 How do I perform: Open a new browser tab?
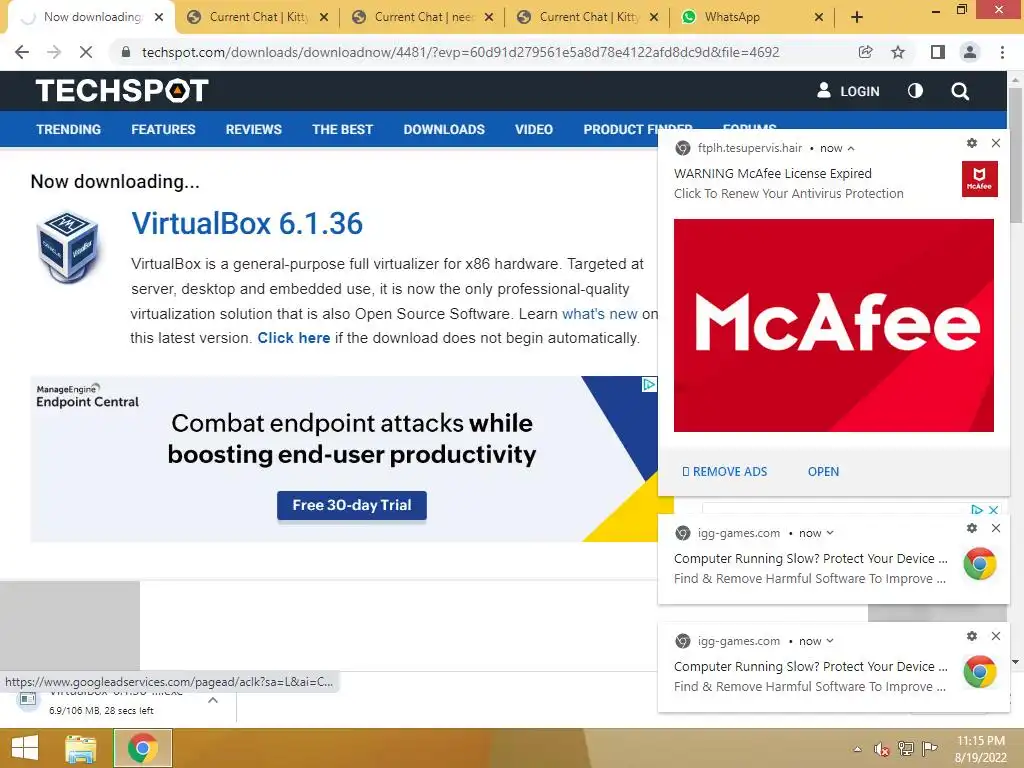tap(857, 17)
